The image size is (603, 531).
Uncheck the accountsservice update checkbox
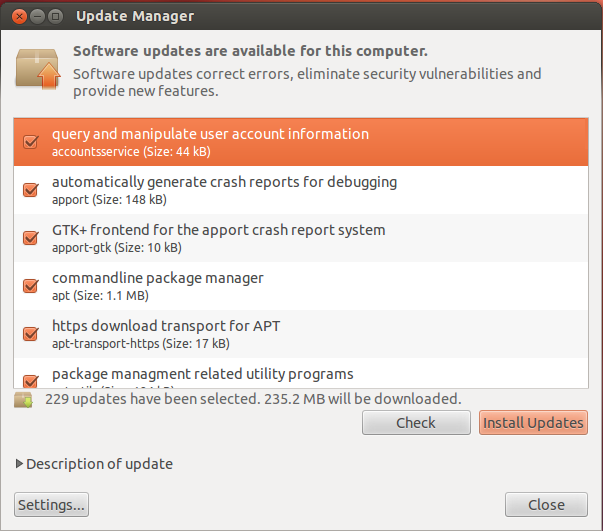pyautogui.click(x=30, y=142)
